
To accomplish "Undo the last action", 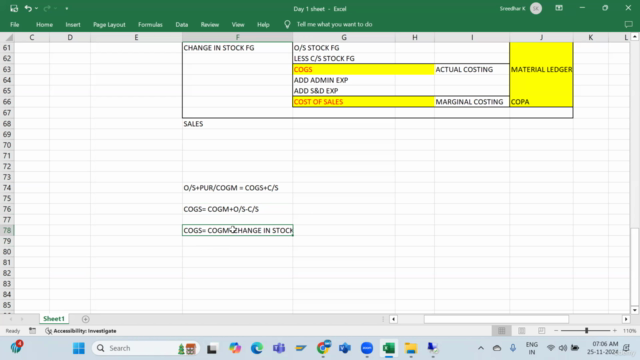I will tap(28, 9).
